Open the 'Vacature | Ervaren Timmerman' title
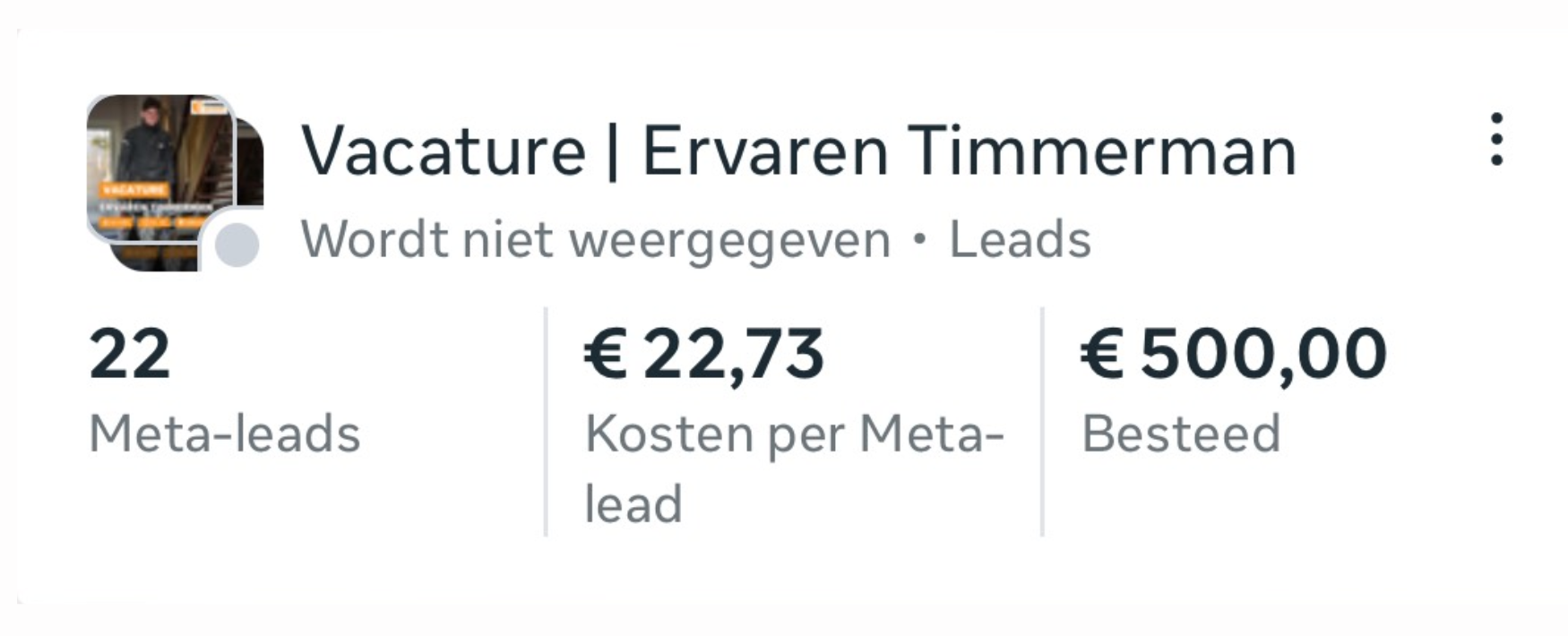This screenshot has height=636, width=1568. [x=797, y=150]
